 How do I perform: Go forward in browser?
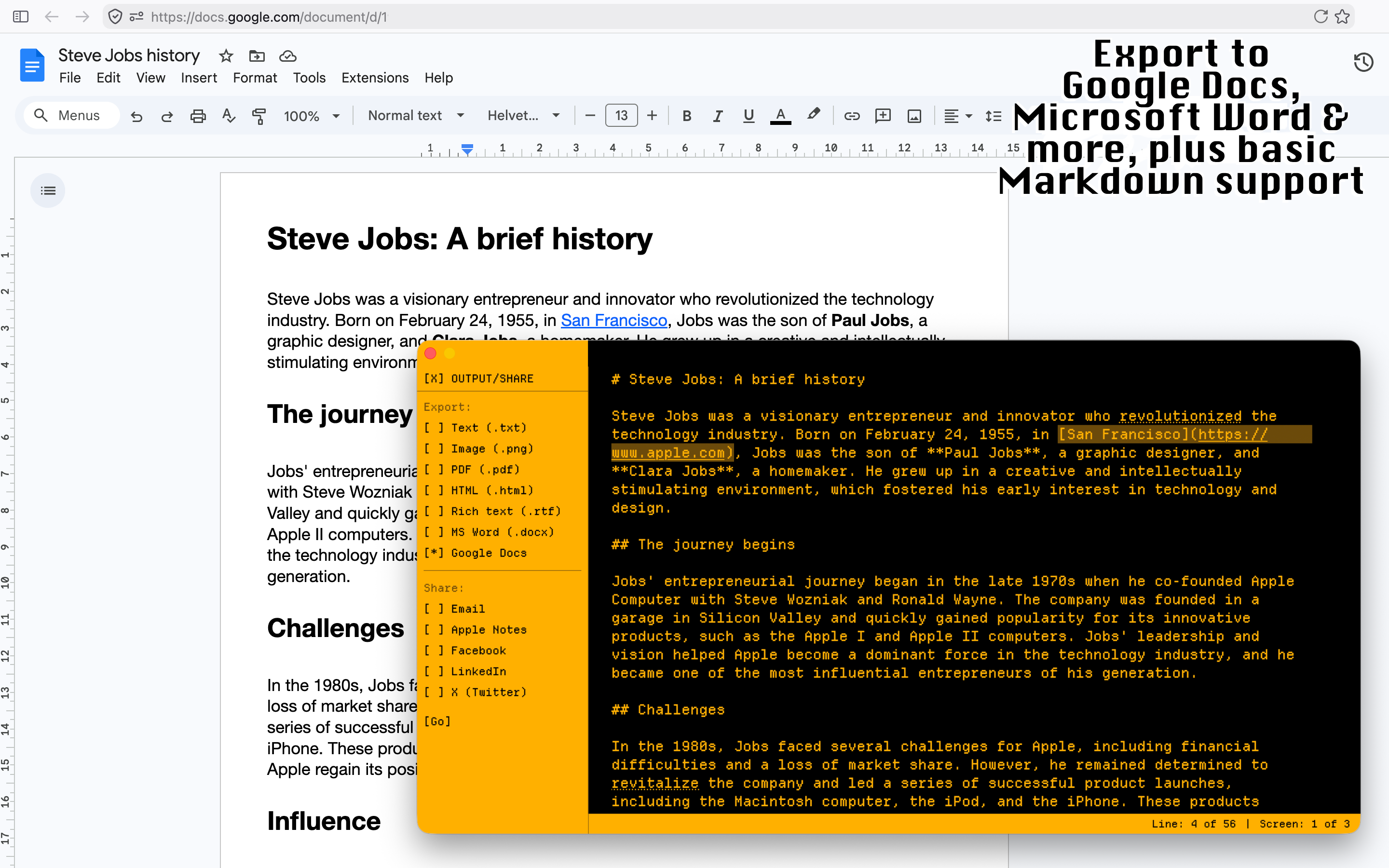(x=82, y=17)
